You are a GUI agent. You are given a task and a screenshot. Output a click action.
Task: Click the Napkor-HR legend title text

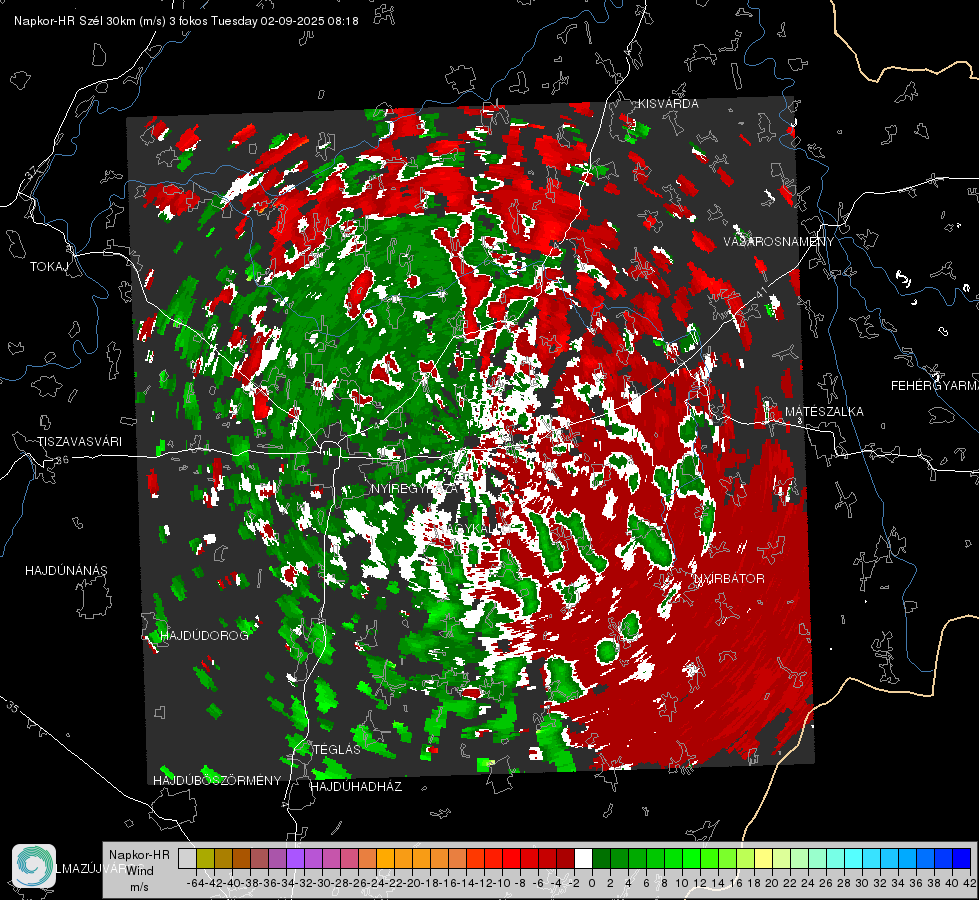point(139,855)
